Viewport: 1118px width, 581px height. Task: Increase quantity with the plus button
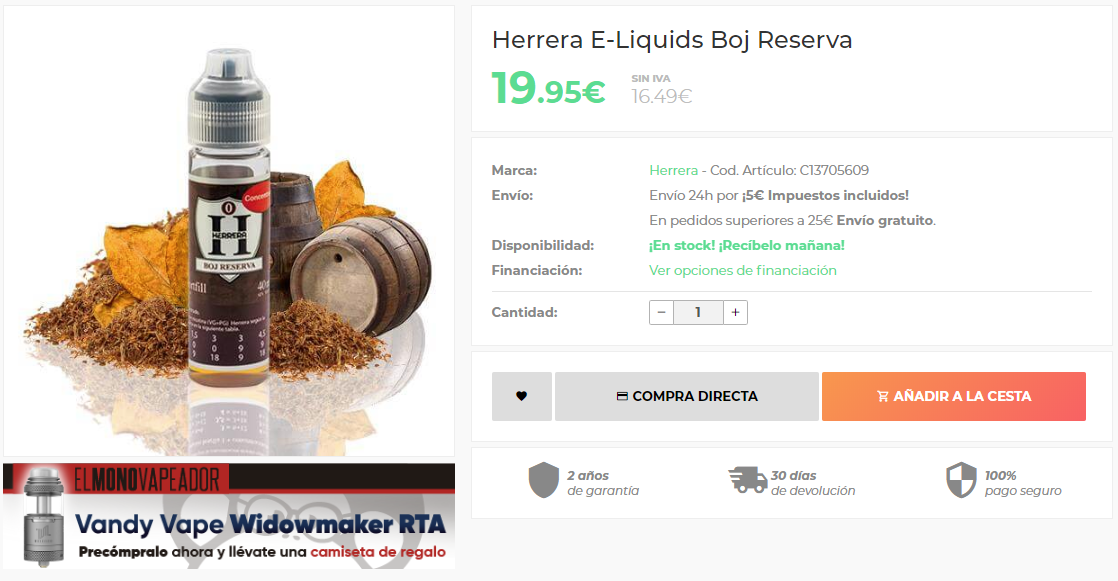point(735,312)
